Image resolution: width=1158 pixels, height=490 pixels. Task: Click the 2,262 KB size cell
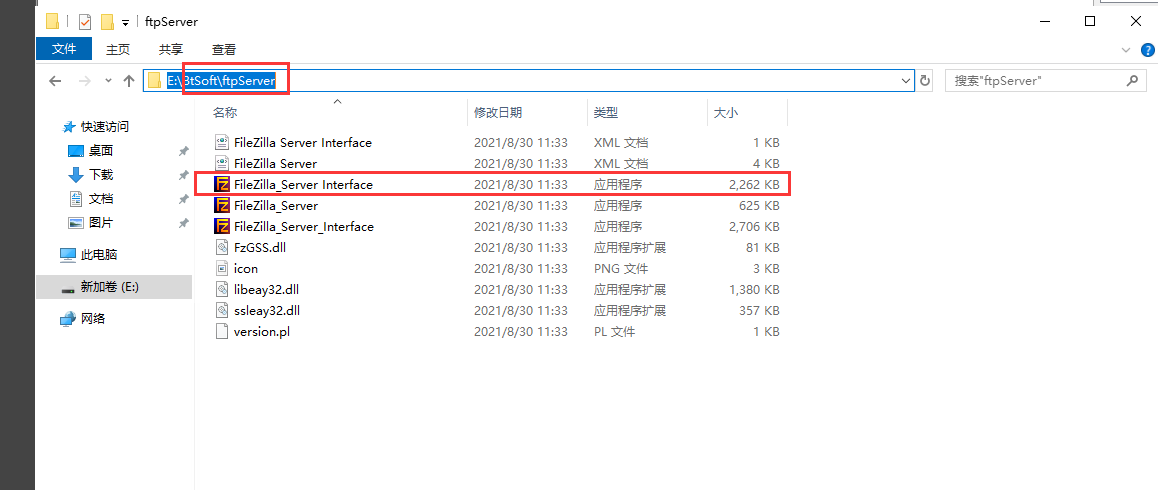(x=753, y=184)
